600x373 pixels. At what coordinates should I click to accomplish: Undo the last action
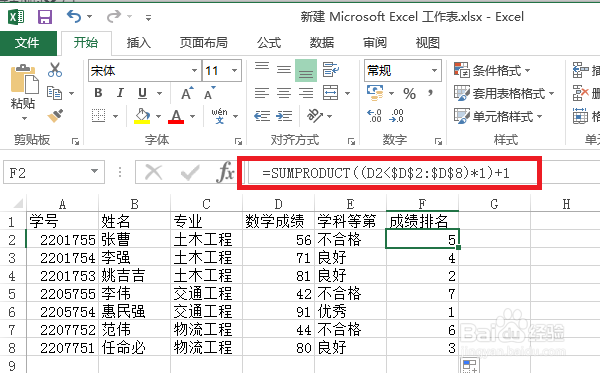click(x=74, y=17)
